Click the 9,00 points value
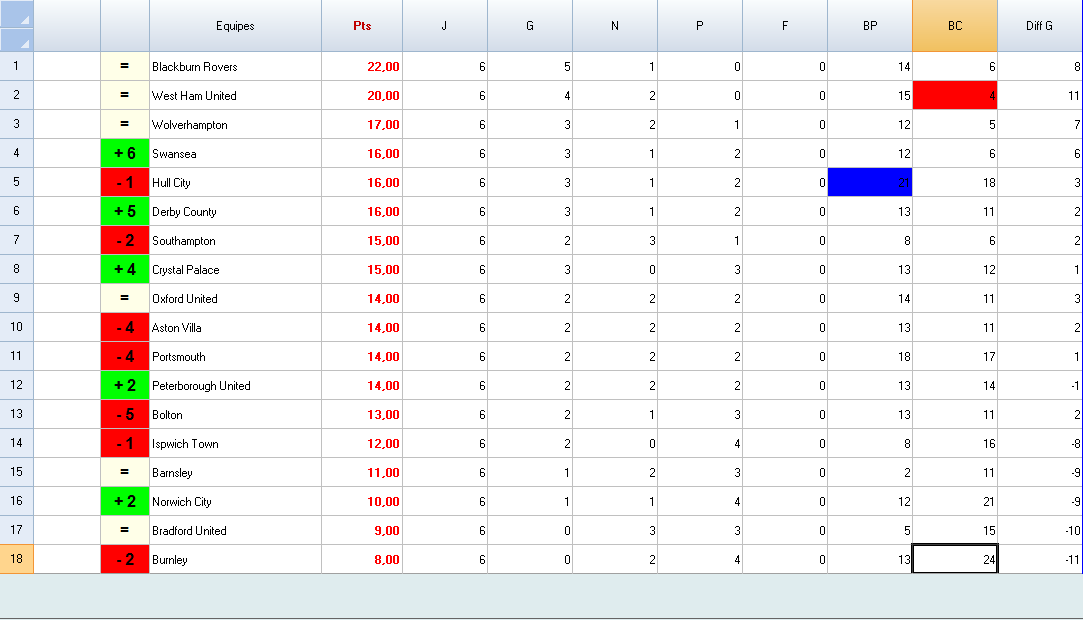Viewport: 1083px width, 620px height. coord(387,531)
